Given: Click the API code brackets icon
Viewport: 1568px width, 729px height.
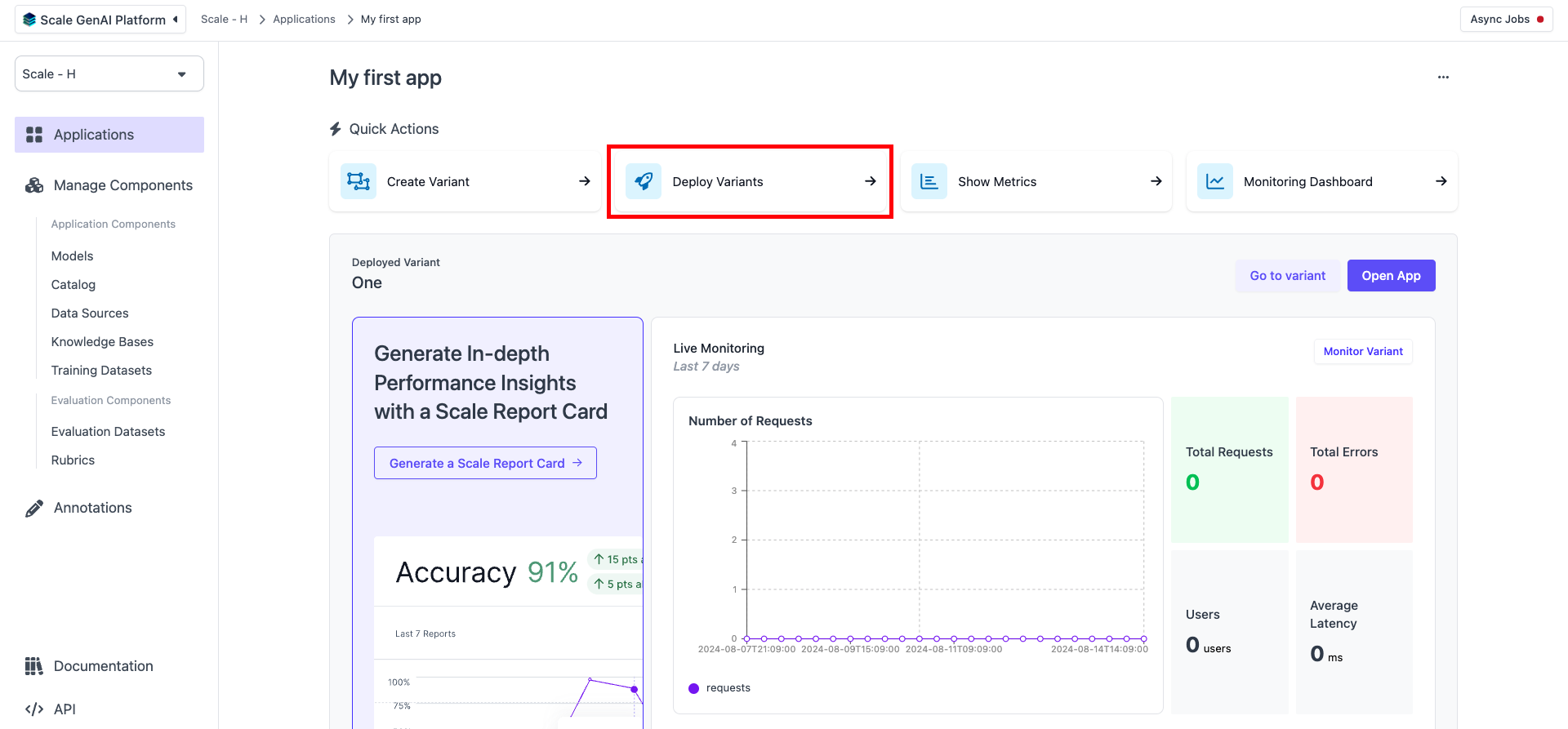Looking at the screenshot, I should coord(34,709).
